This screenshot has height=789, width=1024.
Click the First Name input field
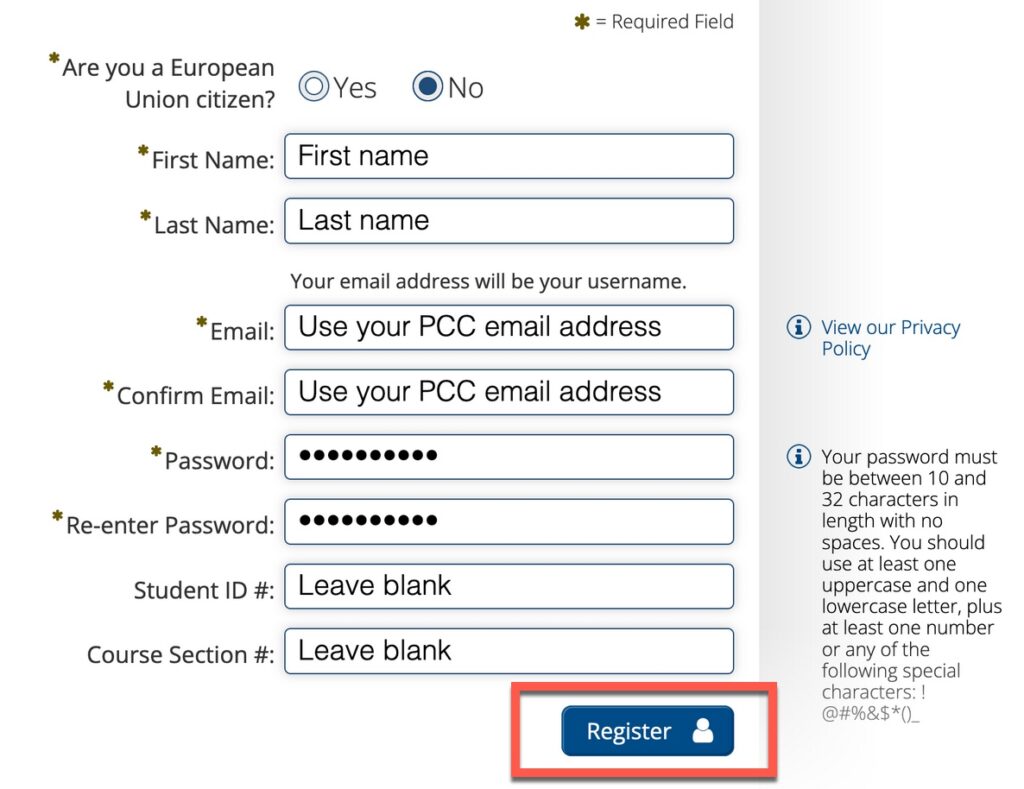[508, 156]
